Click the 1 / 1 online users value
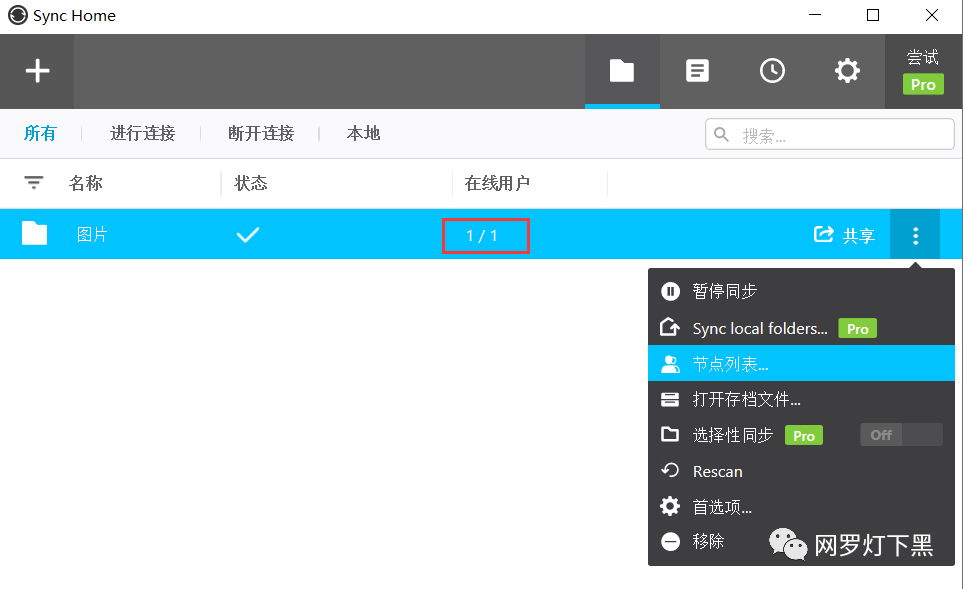966x589 pixels. click(x=482, y=236)
